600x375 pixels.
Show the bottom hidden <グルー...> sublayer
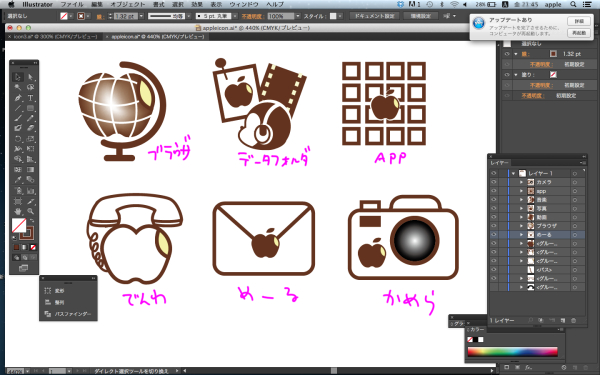point(494,287)
